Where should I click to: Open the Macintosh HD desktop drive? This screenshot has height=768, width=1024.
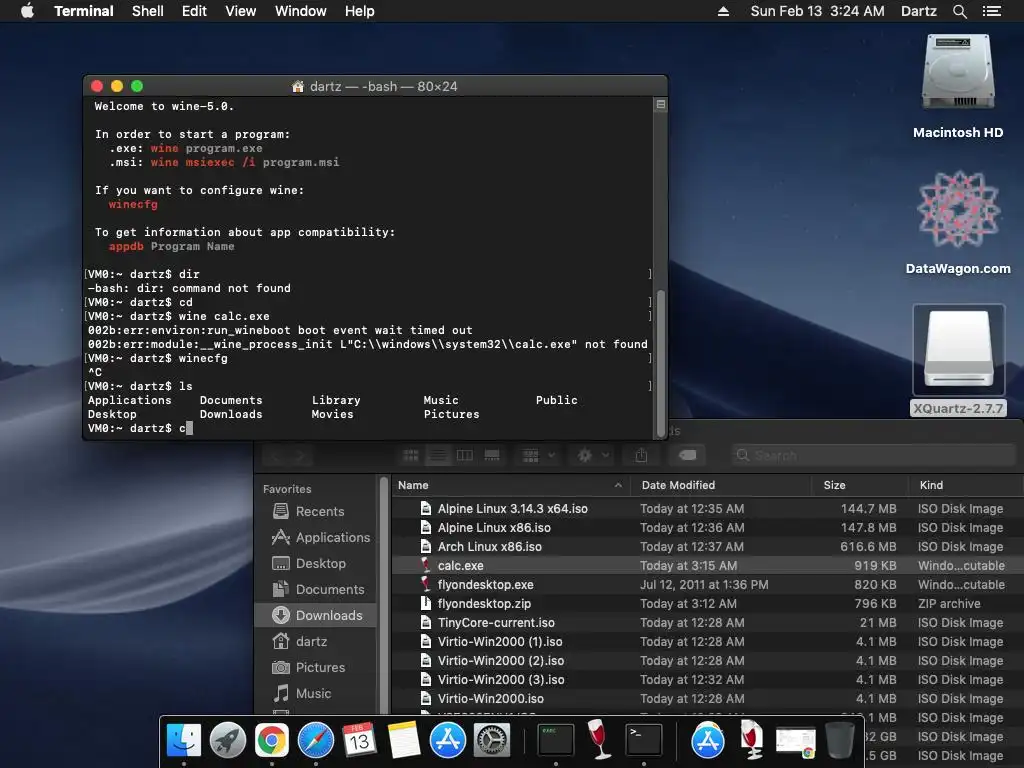coord(958,86)
